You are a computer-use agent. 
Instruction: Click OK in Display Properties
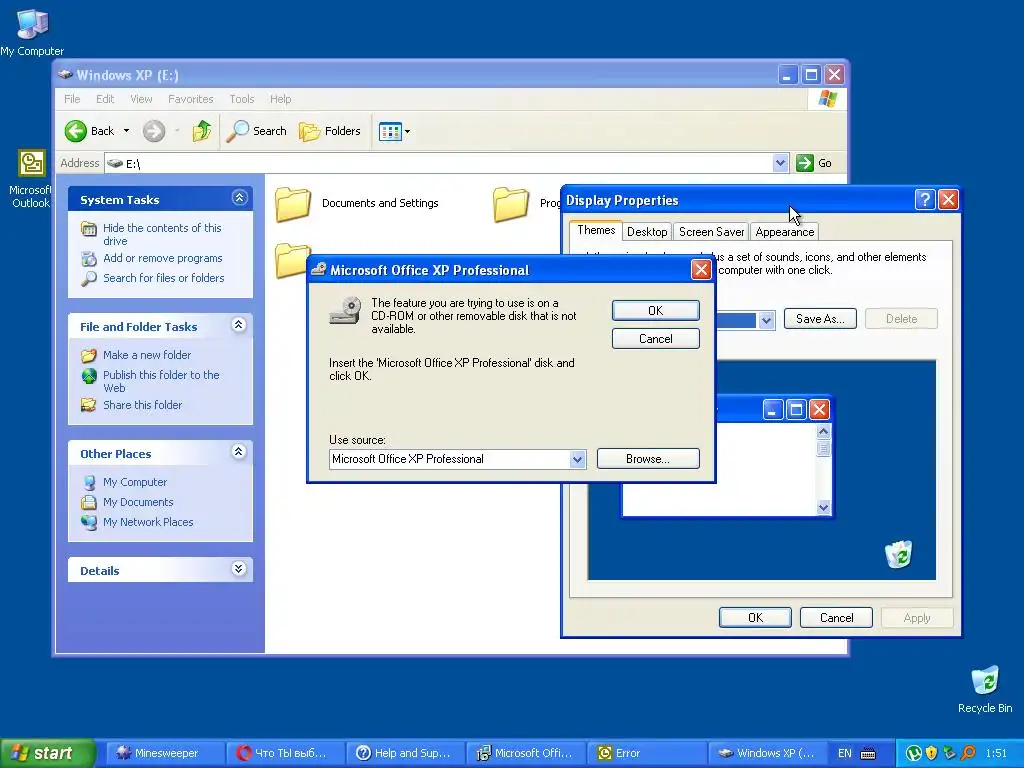coord(755,618)
